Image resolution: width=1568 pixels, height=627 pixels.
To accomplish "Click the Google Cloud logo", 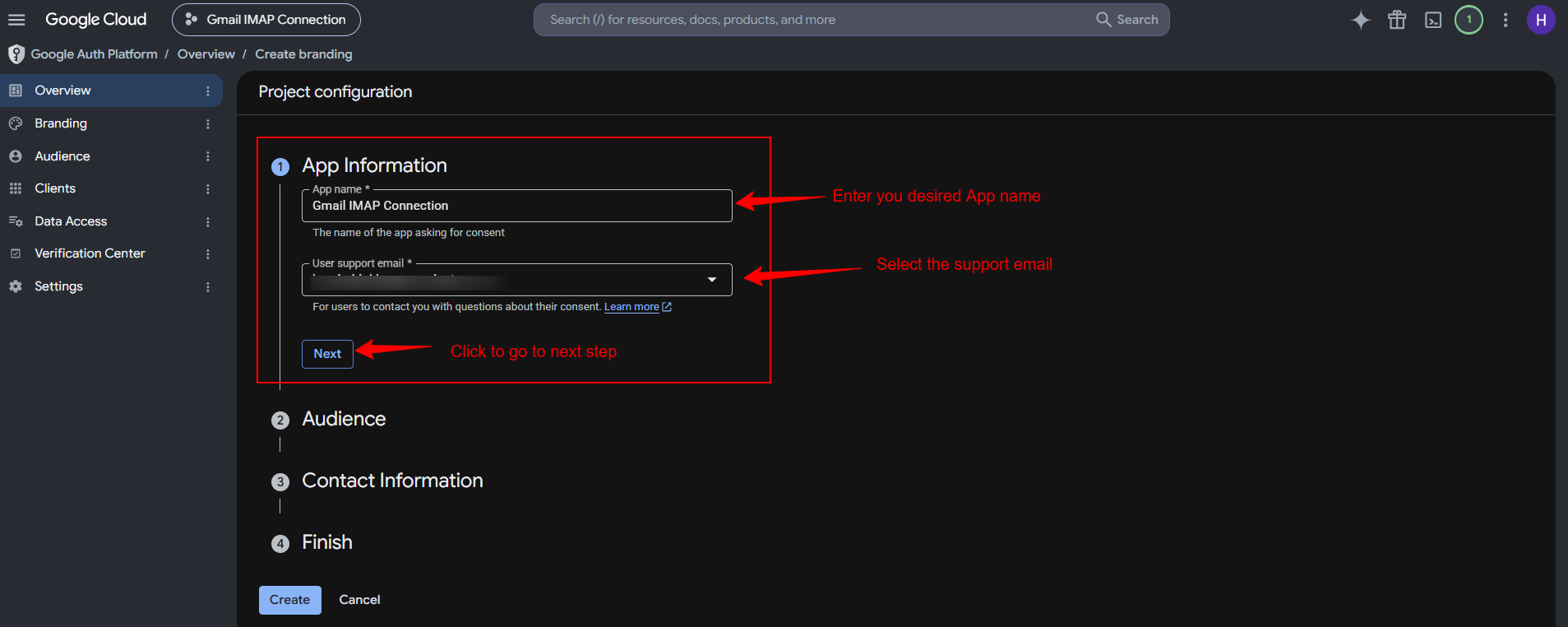I will 95,20.
